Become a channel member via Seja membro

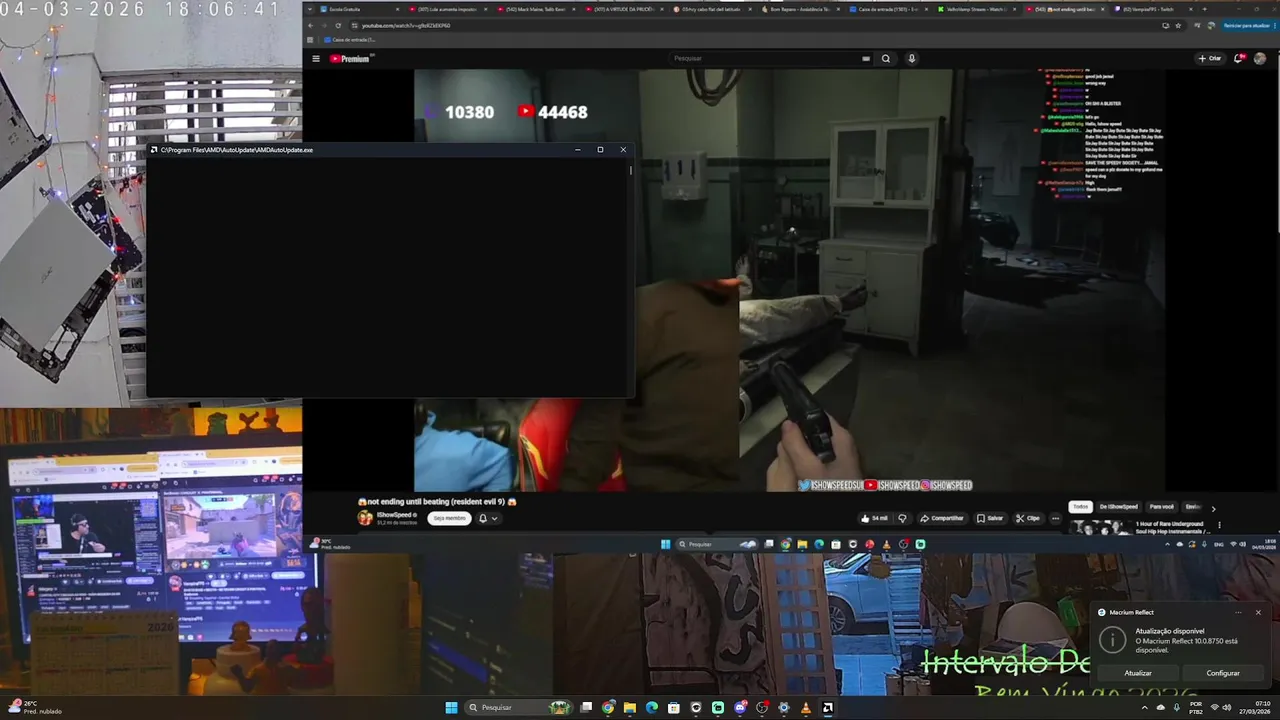(x=450, y=518)
